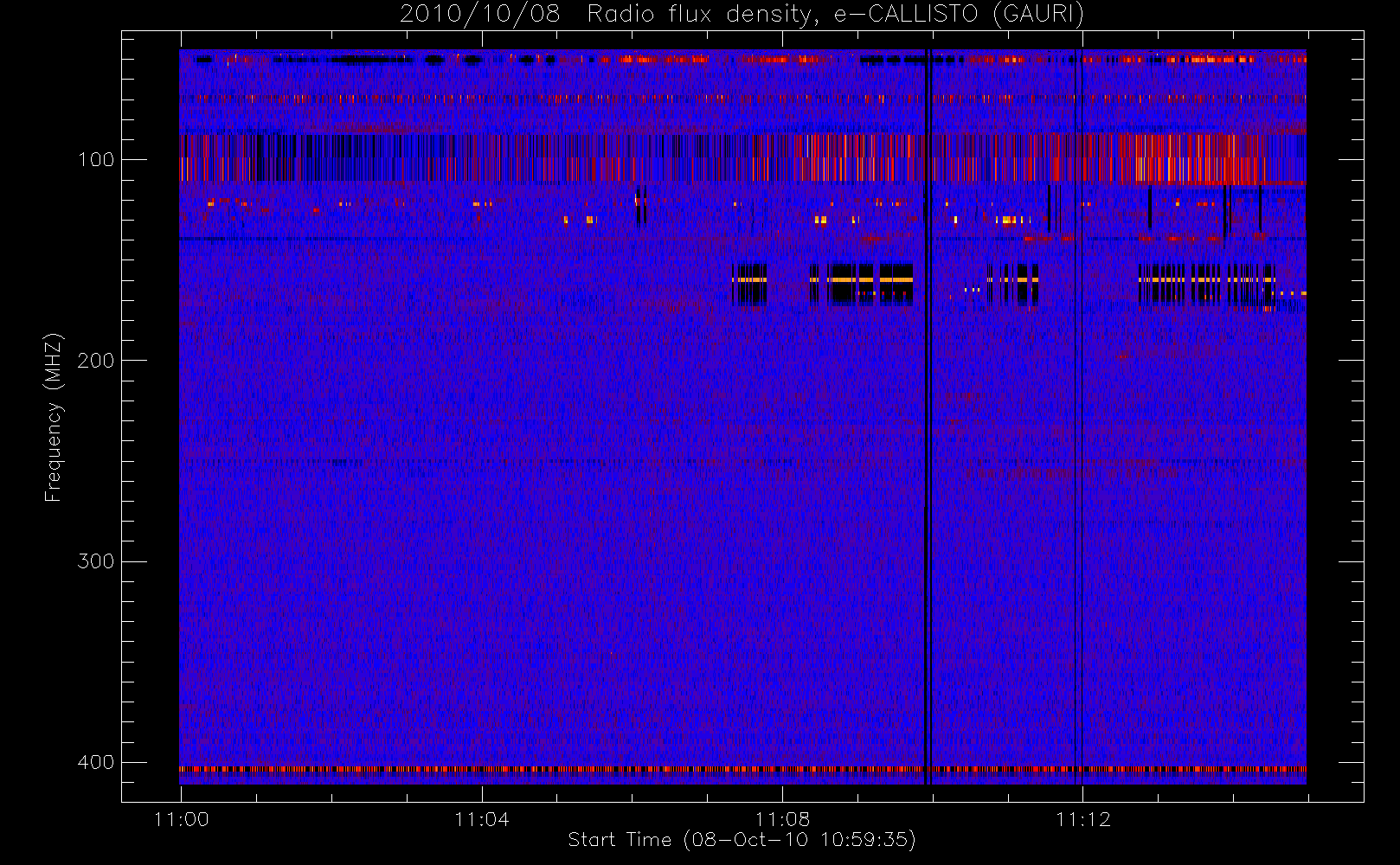Screen dimensions: 1400x865
Task: Click the '11:08' time tick label
Action: coord(782,819)
